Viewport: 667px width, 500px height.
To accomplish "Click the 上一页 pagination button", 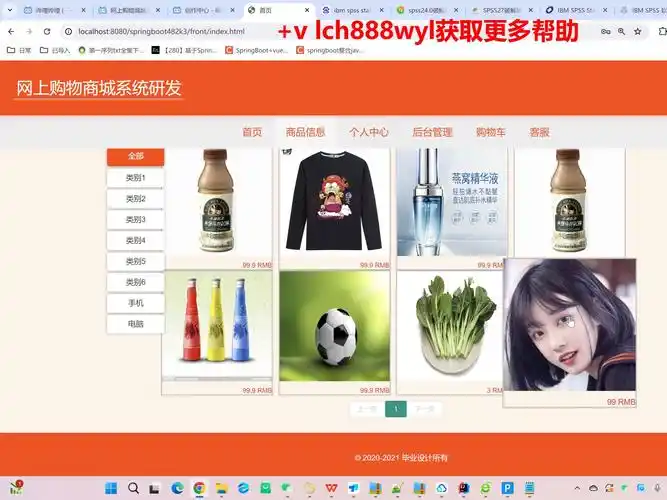I will click(x=367, y=409).
